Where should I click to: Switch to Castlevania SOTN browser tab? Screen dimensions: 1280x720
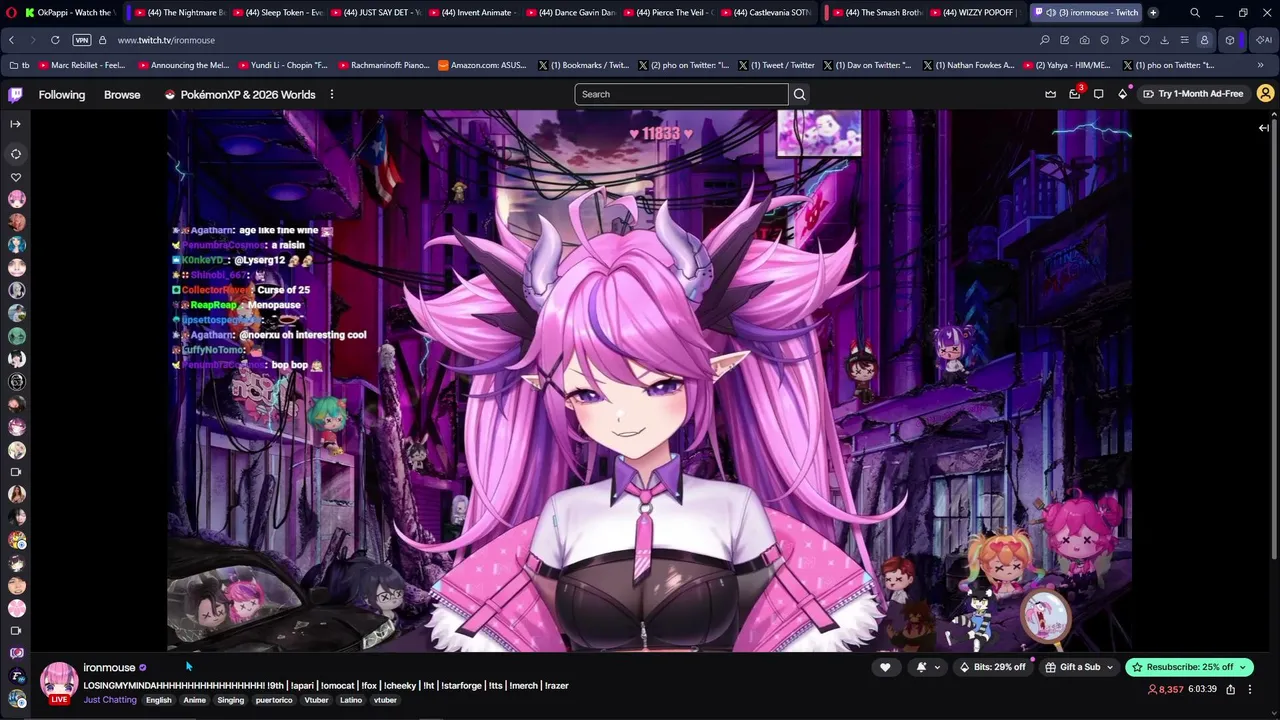tap(766, 12)
